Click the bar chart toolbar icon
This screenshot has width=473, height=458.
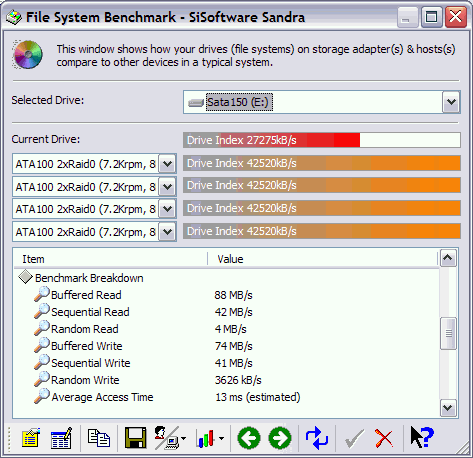(206, 438)
